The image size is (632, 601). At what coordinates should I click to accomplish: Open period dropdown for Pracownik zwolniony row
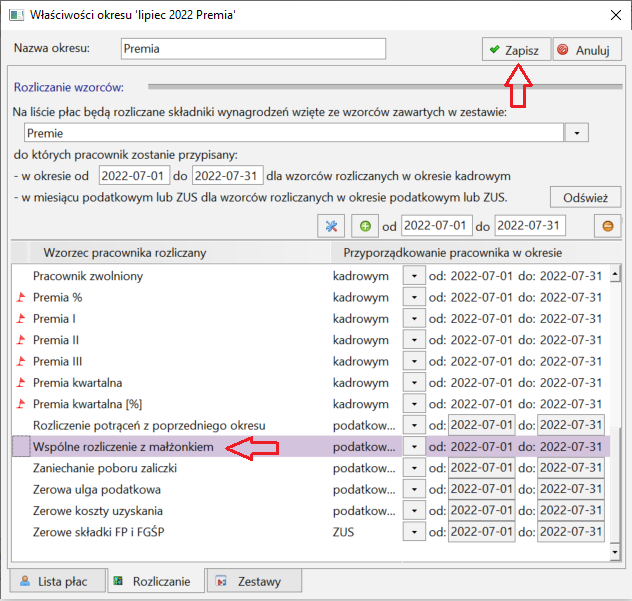tap(414, 276)
